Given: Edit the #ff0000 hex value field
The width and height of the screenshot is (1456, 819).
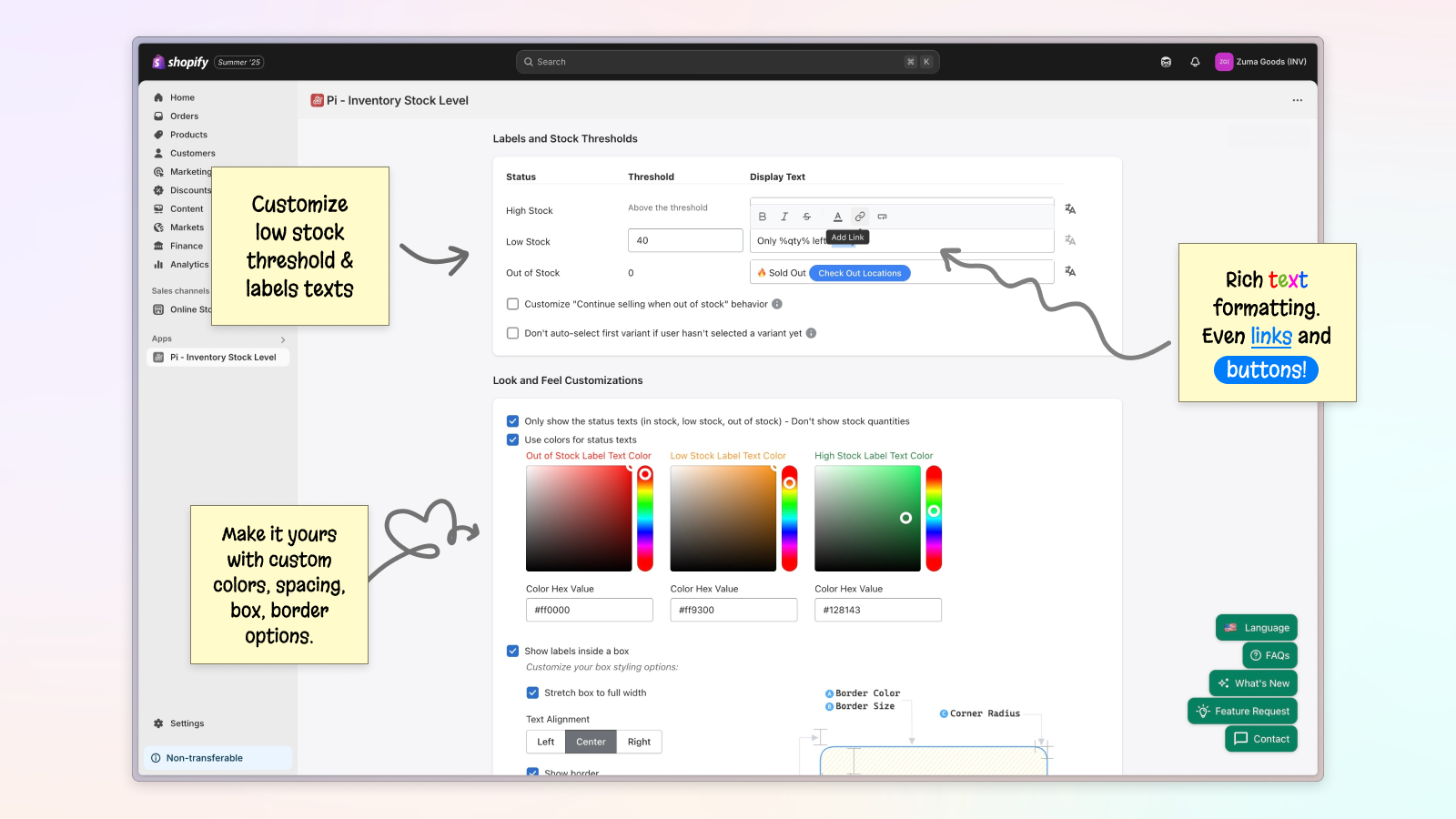Looking at the screenshot, I should 590,610.
